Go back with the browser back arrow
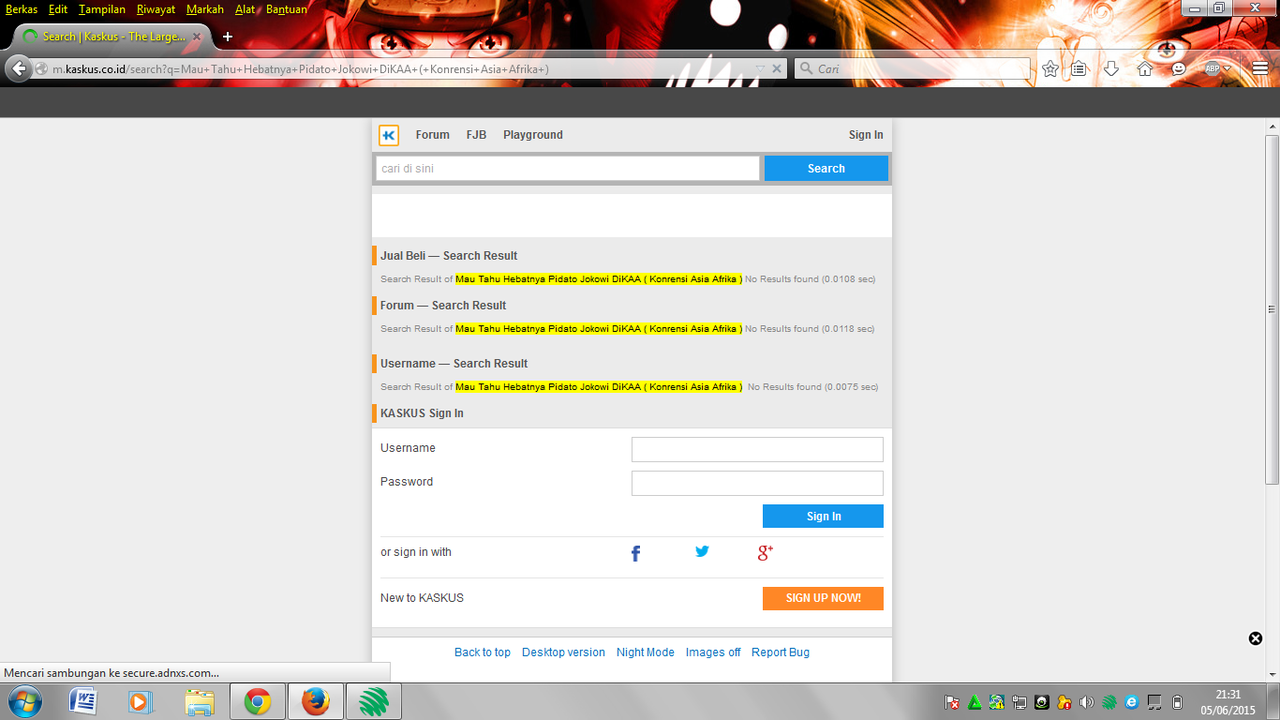This screenshot has width=1280, height=720. pos(18,69)
